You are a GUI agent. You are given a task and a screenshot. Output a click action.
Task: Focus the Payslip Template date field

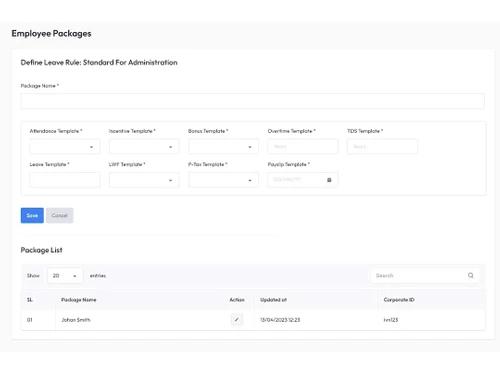(x=303, y=180)
